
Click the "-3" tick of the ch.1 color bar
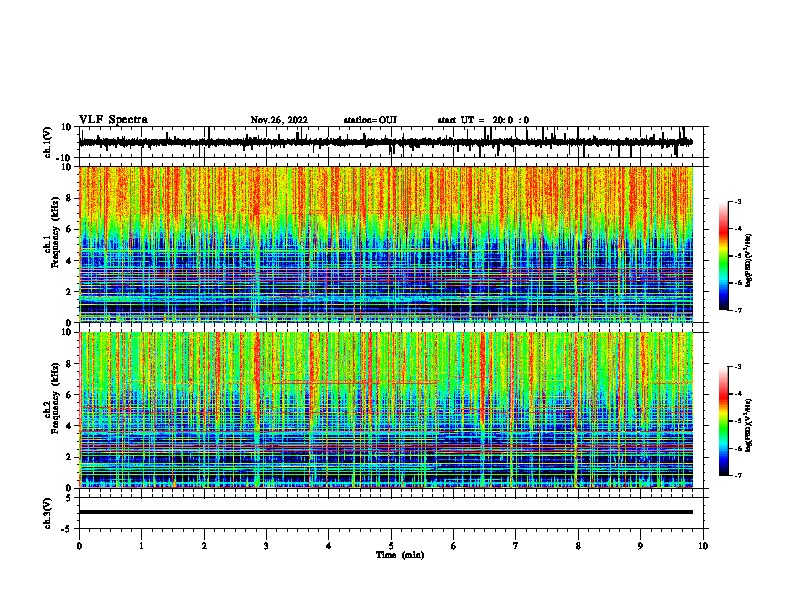(x=738, y=202)
